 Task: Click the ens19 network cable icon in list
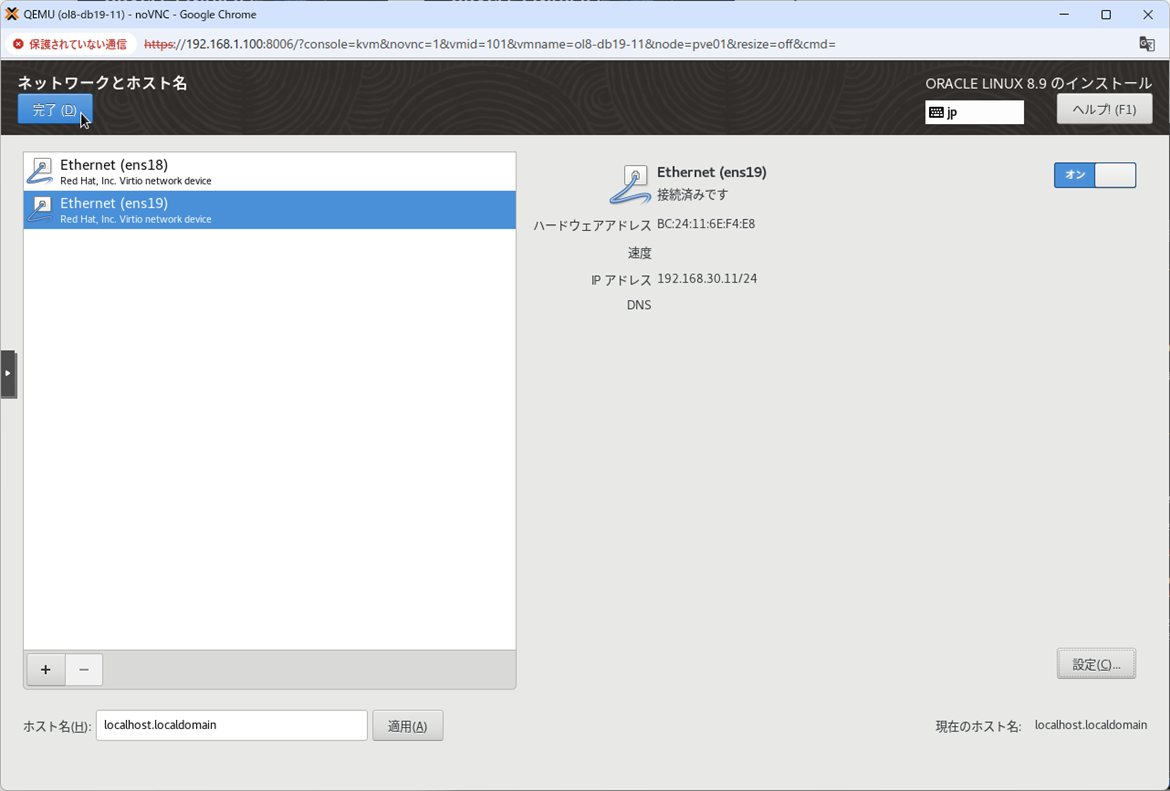(x=40, y=210)
